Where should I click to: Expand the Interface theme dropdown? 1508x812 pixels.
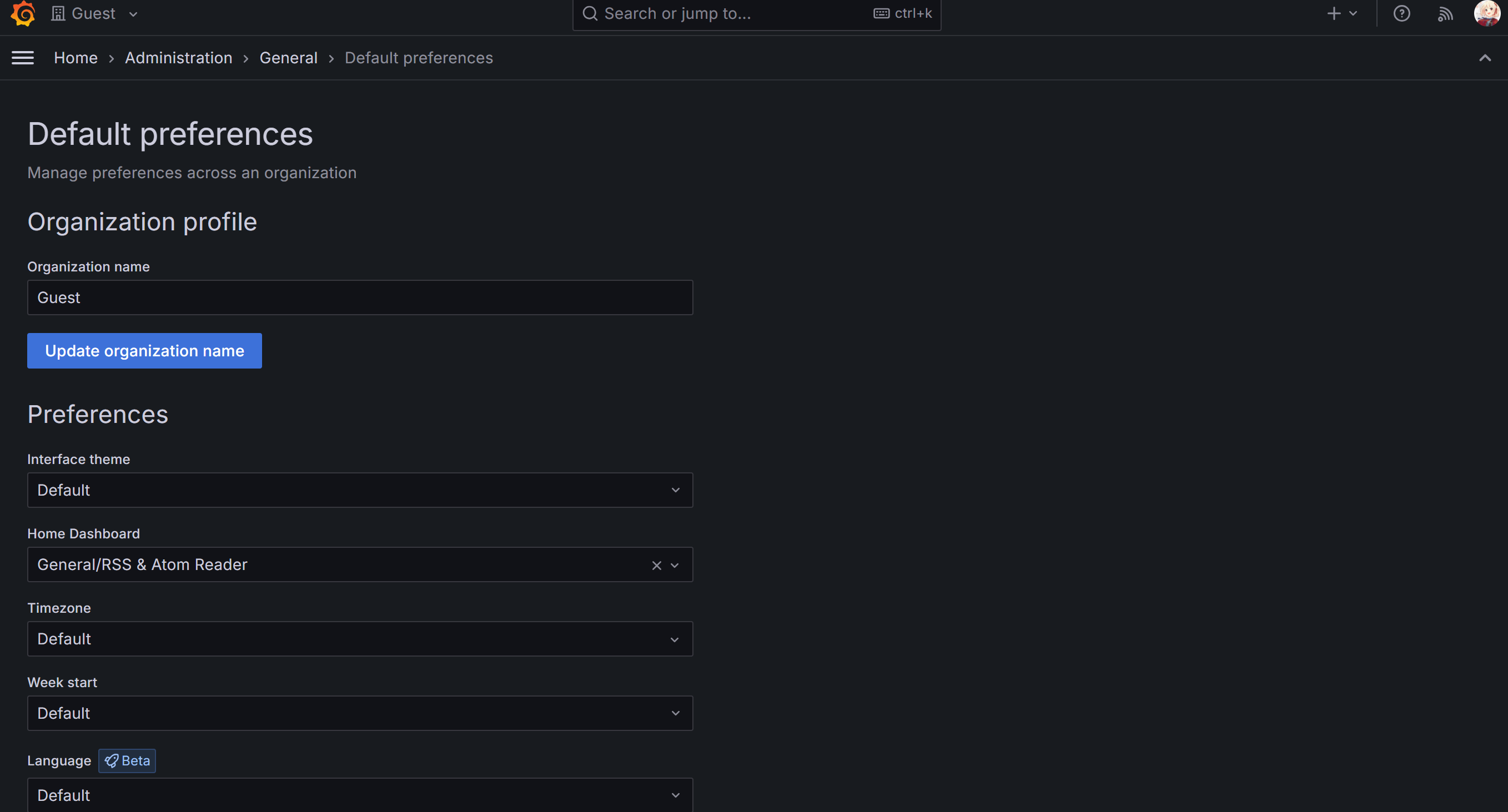[359, 490]
